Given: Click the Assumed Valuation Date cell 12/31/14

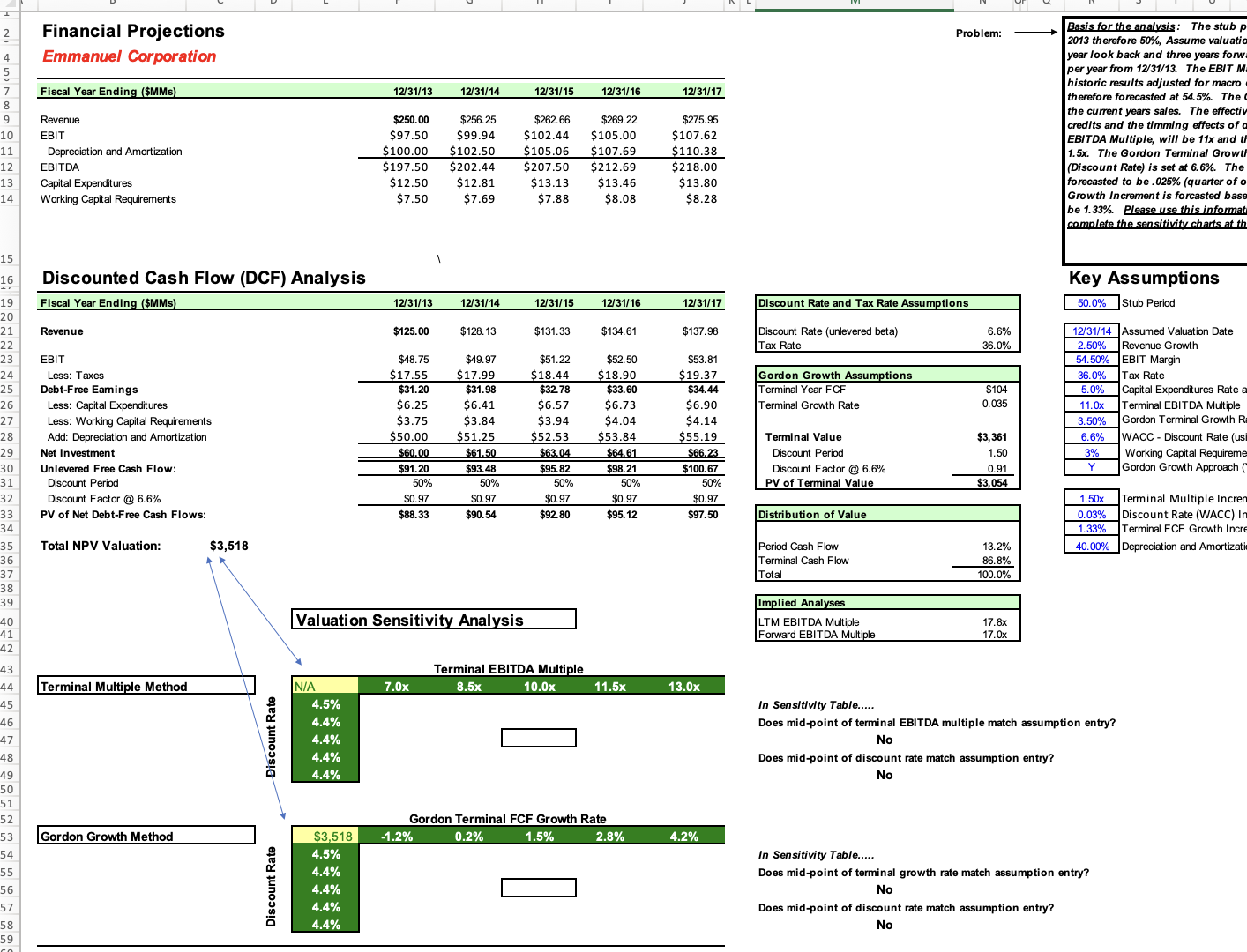Looking at the screenshot, I should point(1091,331).
